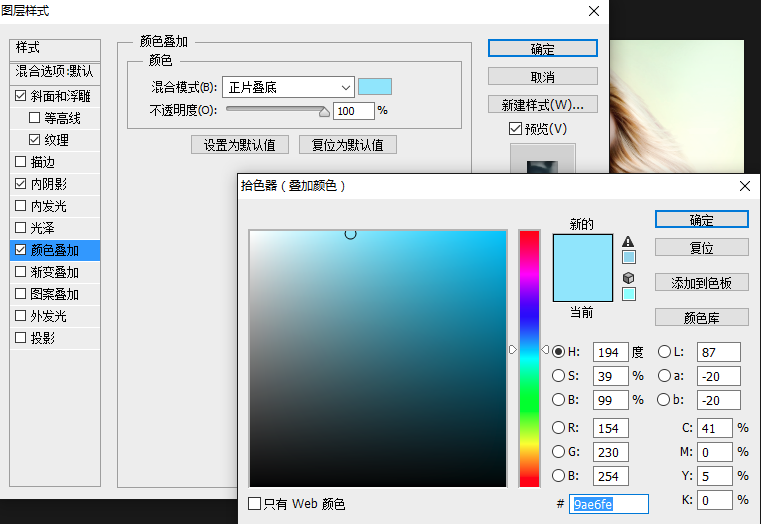Close the 拾色器 color picker dialog
761x524 pixels.
745,186
